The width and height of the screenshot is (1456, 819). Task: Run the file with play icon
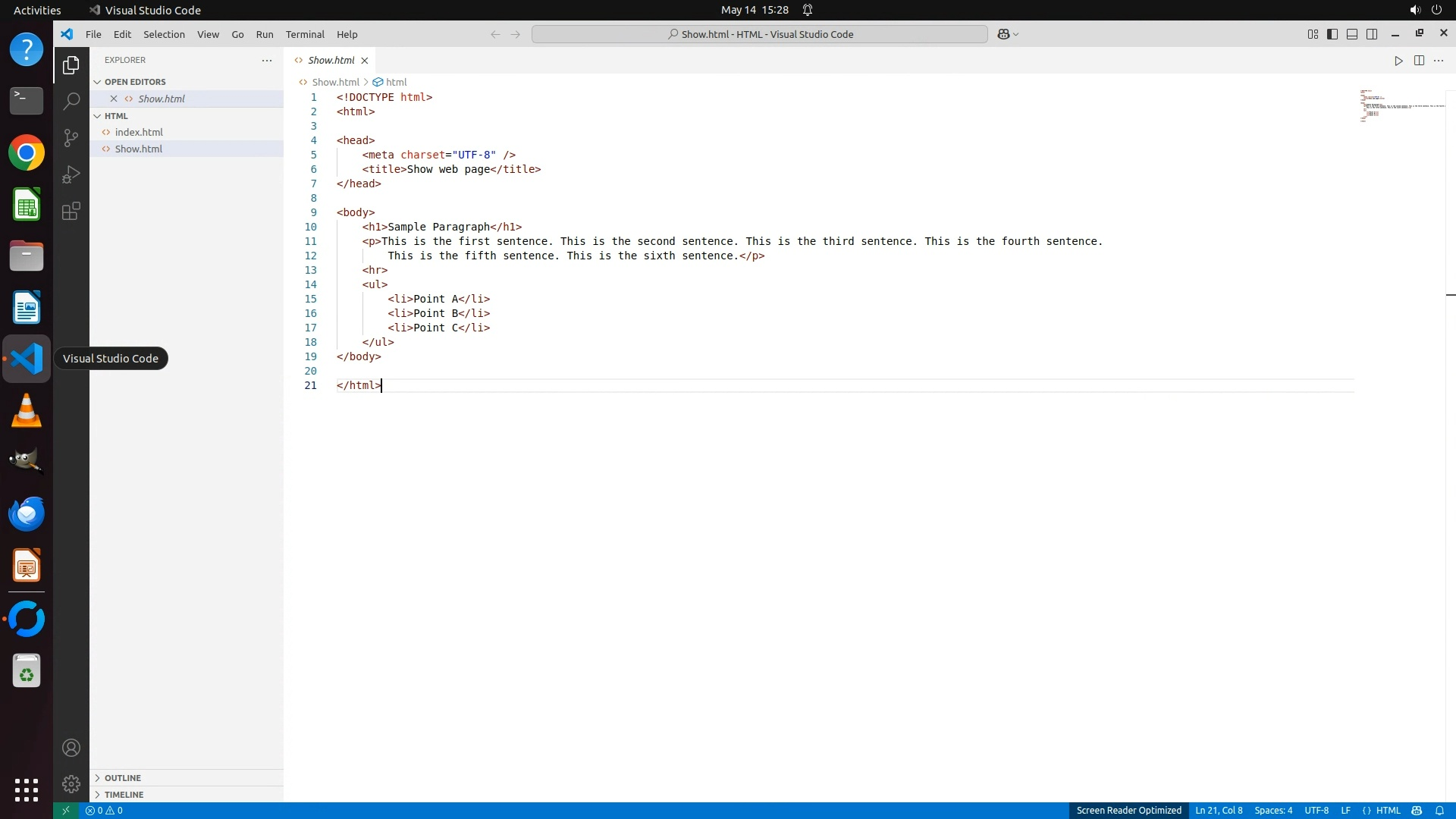1398,61
